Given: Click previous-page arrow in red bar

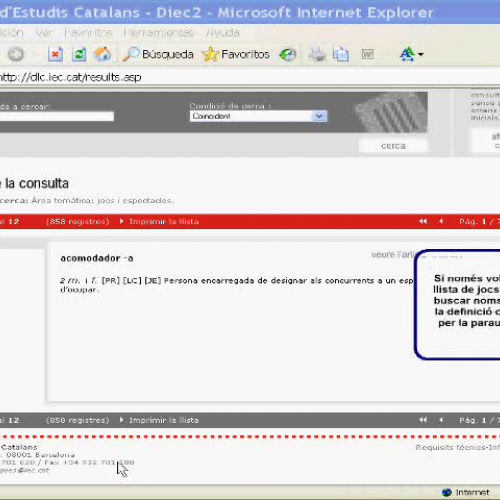Looking at the screenshot, I should coord(441,221).
